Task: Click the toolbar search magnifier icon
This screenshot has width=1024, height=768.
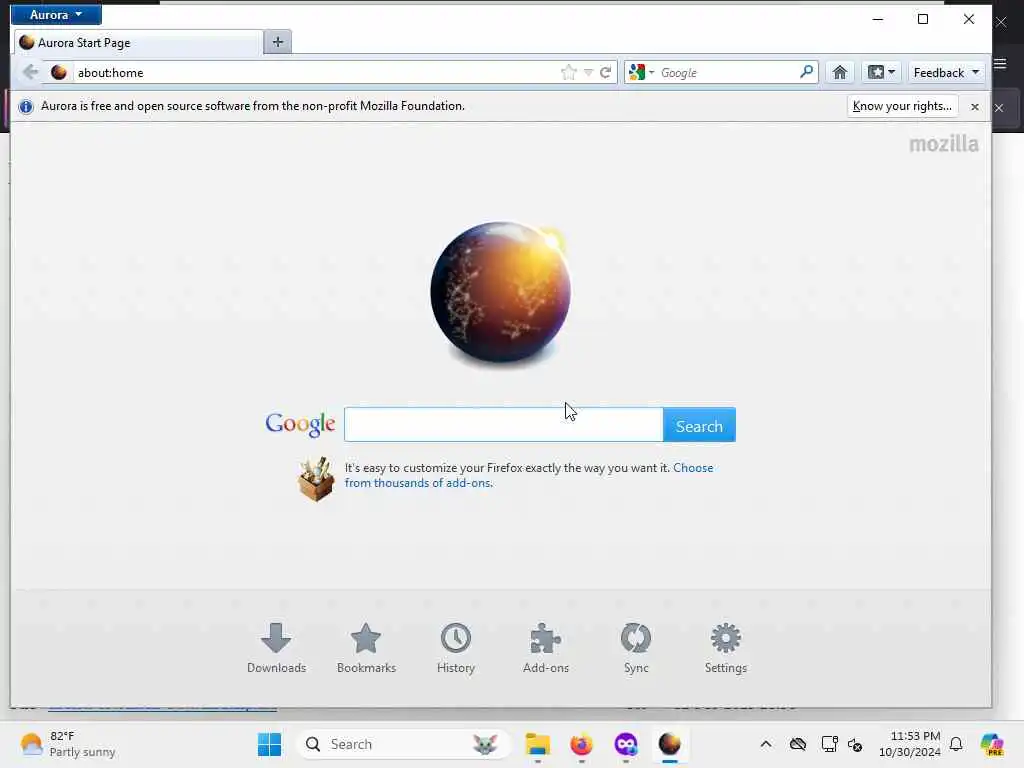Action: [807, 72]
